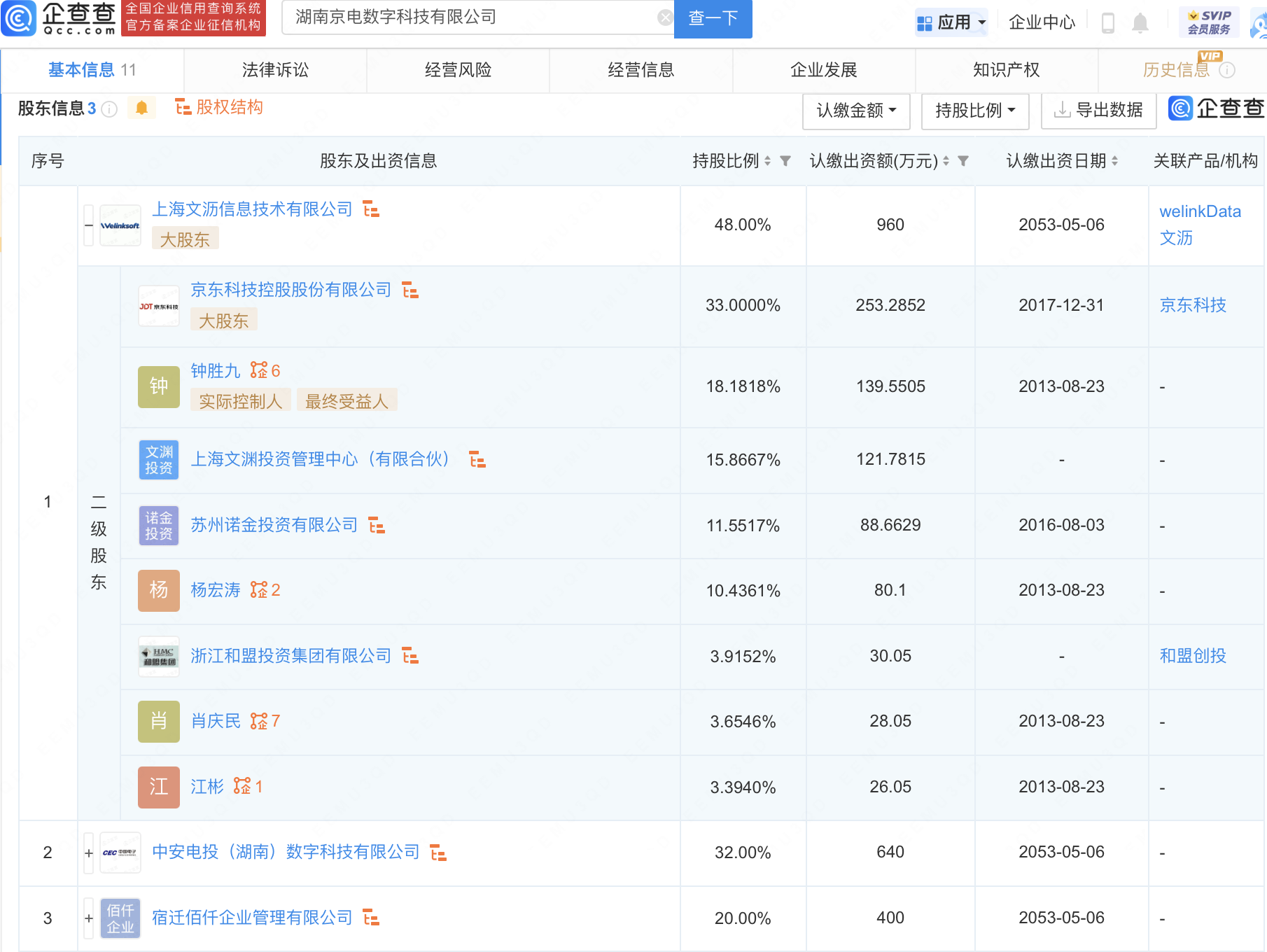
Task: Open equity structure icon for 中安电投（湖南）数字科技有限公司
Action: (438, 853)
